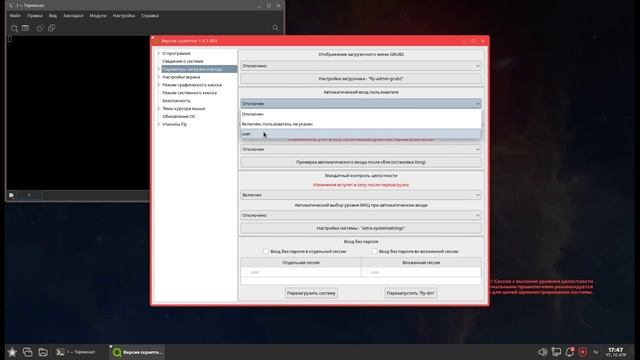Tick the user checkbox in separate session column
Viewport: 640px width, 360px height.
point(246,272)
